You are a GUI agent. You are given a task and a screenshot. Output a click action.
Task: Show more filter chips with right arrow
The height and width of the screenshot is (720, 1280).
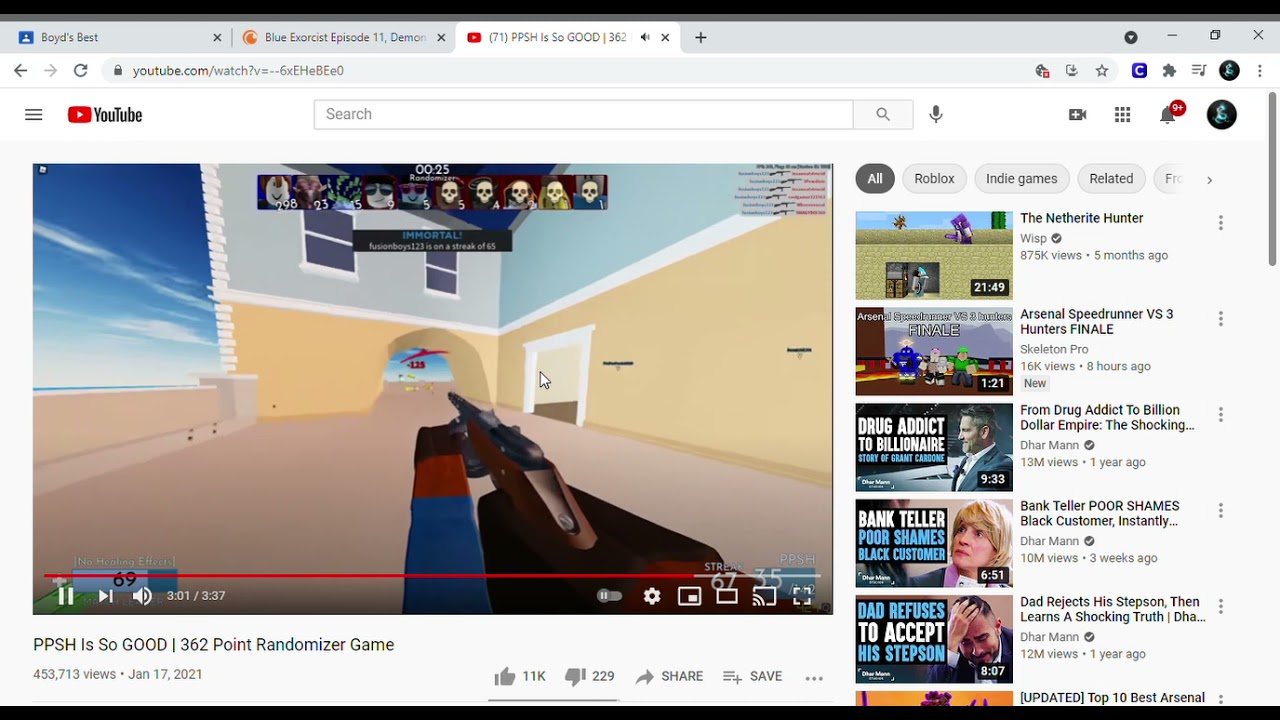coord(1209,180)
